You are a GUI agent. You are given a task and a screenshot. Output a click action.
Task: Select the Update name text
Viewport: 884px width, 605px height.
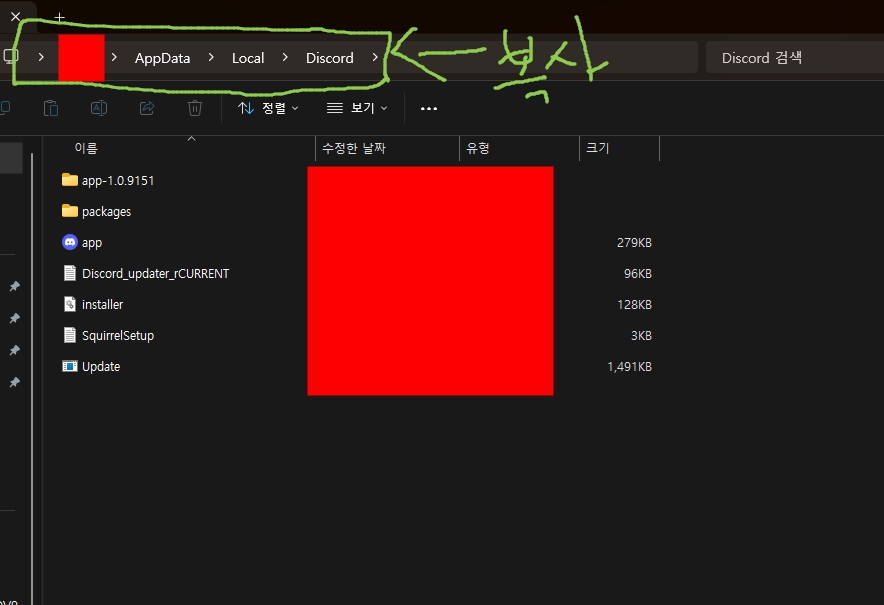[x=101, y=366]
